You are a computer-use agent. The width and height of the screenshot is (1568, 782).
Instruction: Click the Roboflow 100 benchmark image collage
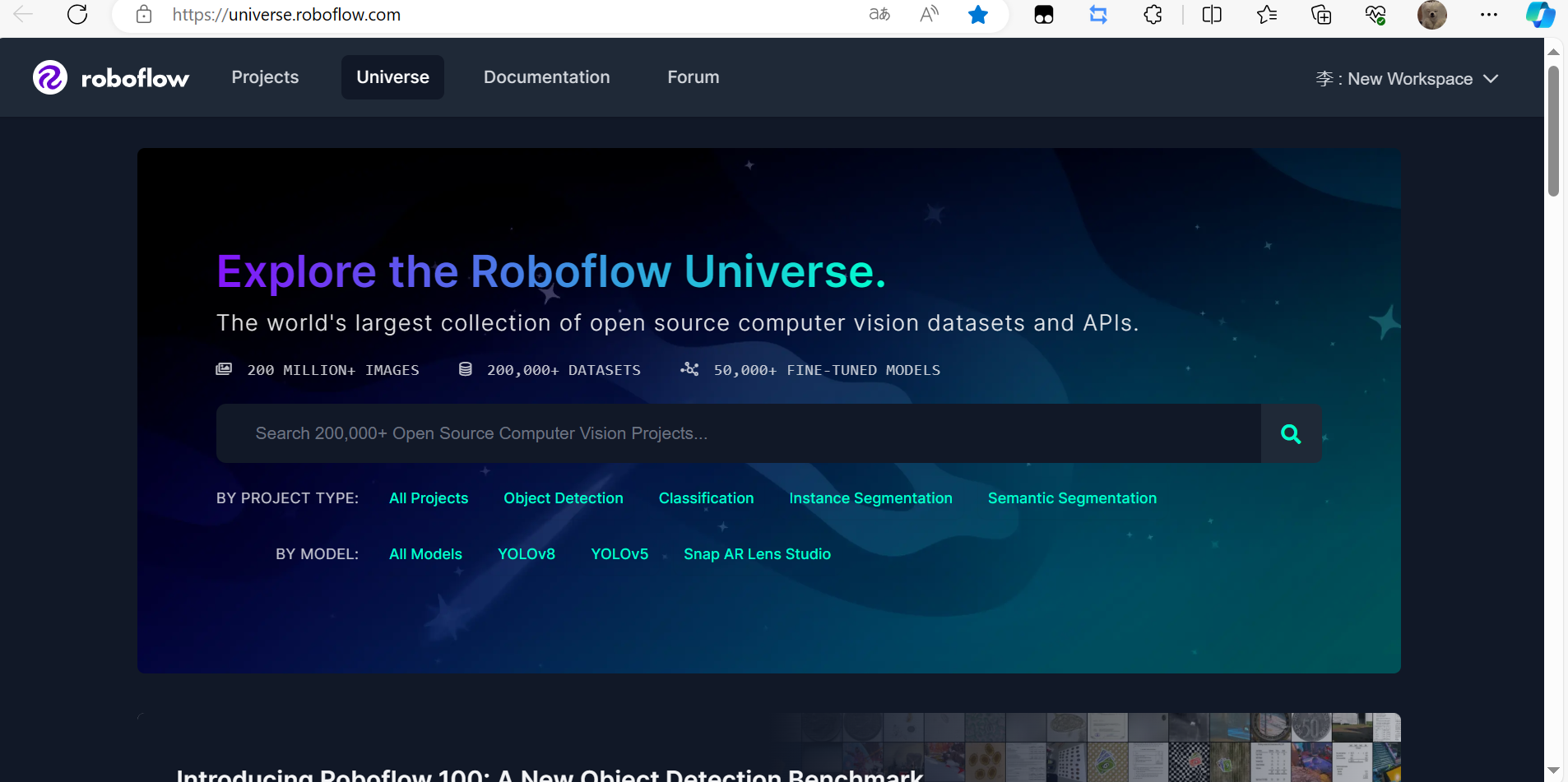[1086, 747]
